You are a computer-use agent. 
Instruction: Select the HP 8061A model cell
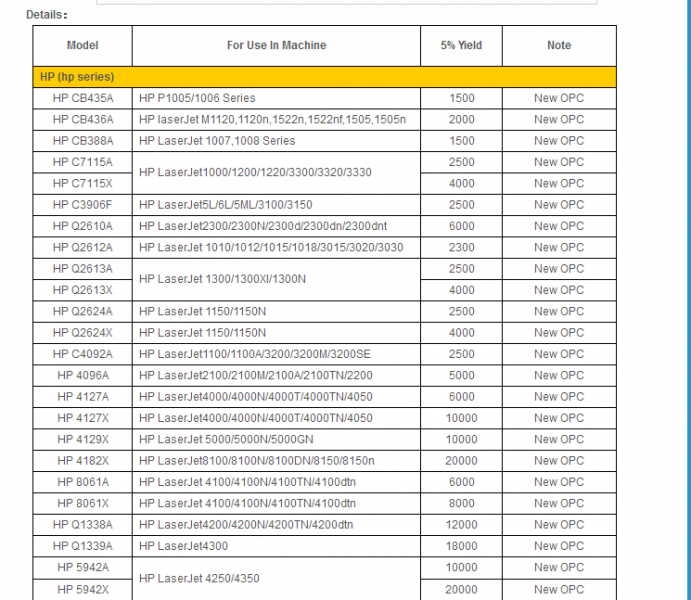pos(83,482)
